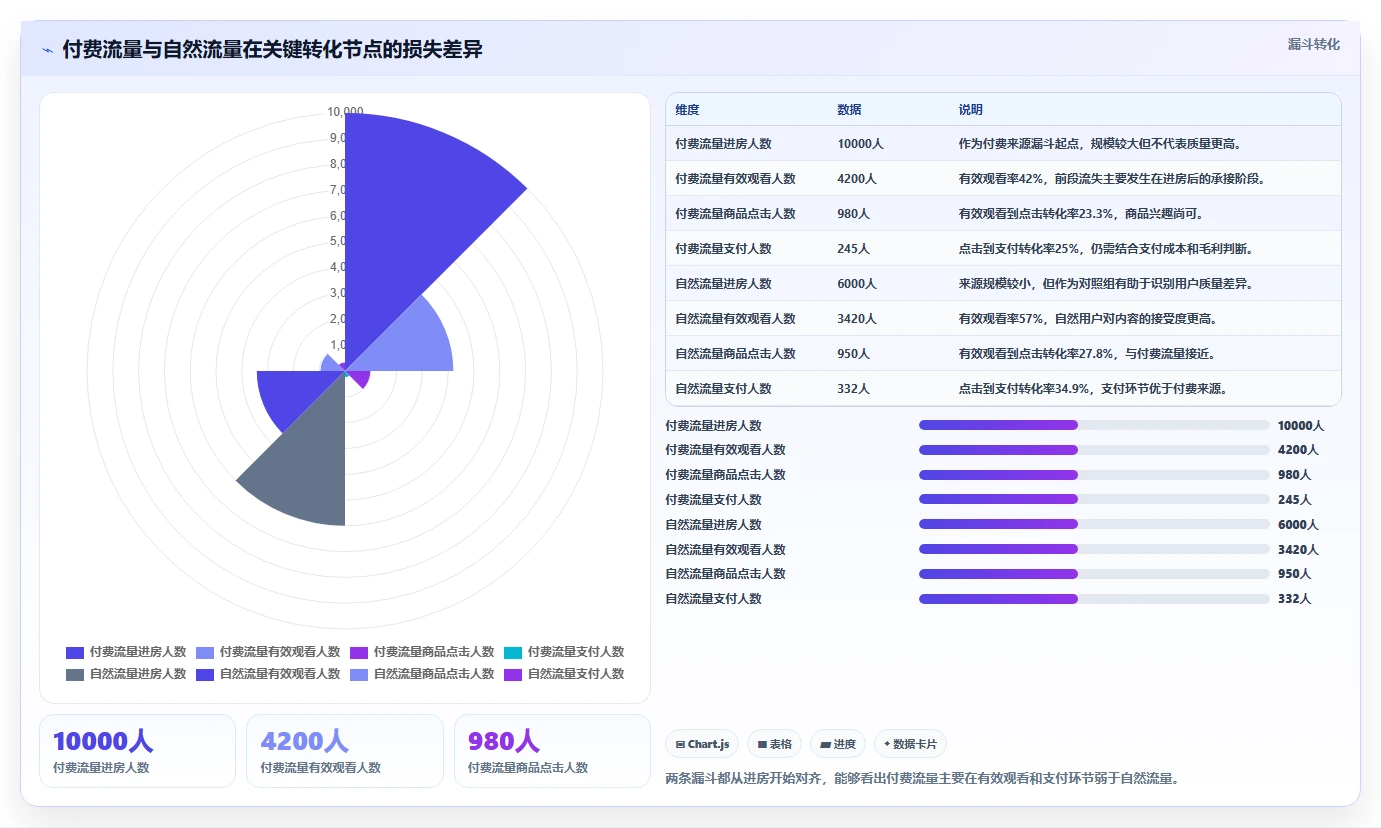Viewport: 1381px width, 828px height.
Task: Click the light-blue legend swatch for 自然流量商品点击人数
Action: (x=359, y=674)
